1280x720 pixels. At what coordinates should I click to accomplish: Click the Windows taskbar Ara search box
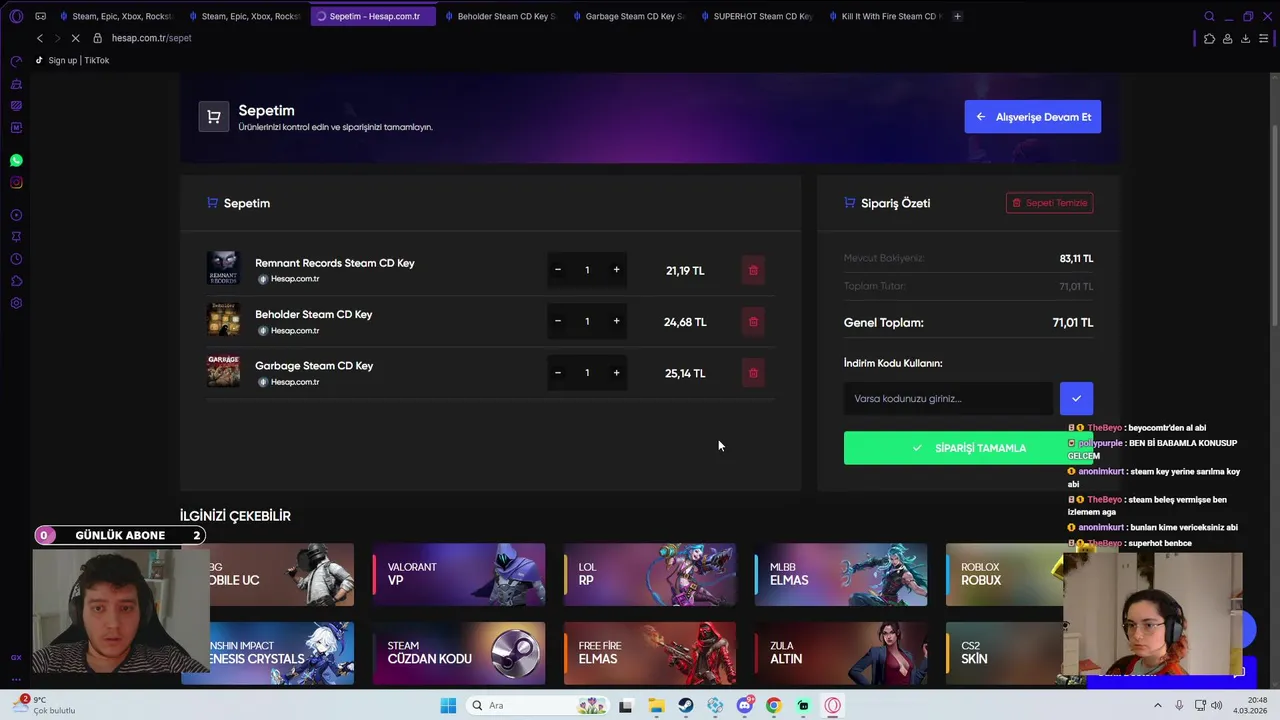tap(538, 705)
